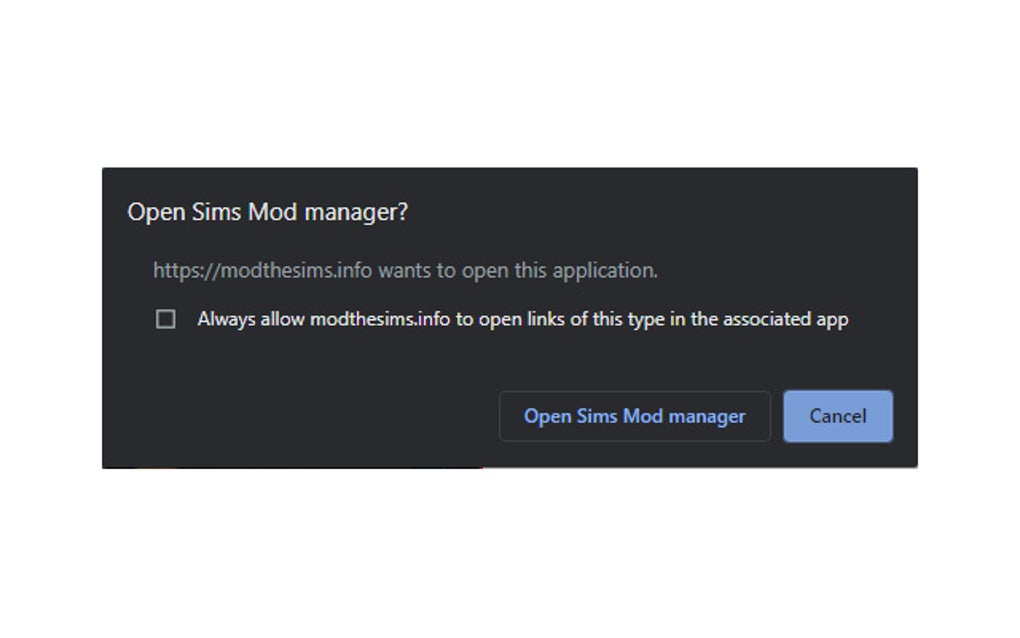Click the word 'wants' in the gray message

[403, 270]
